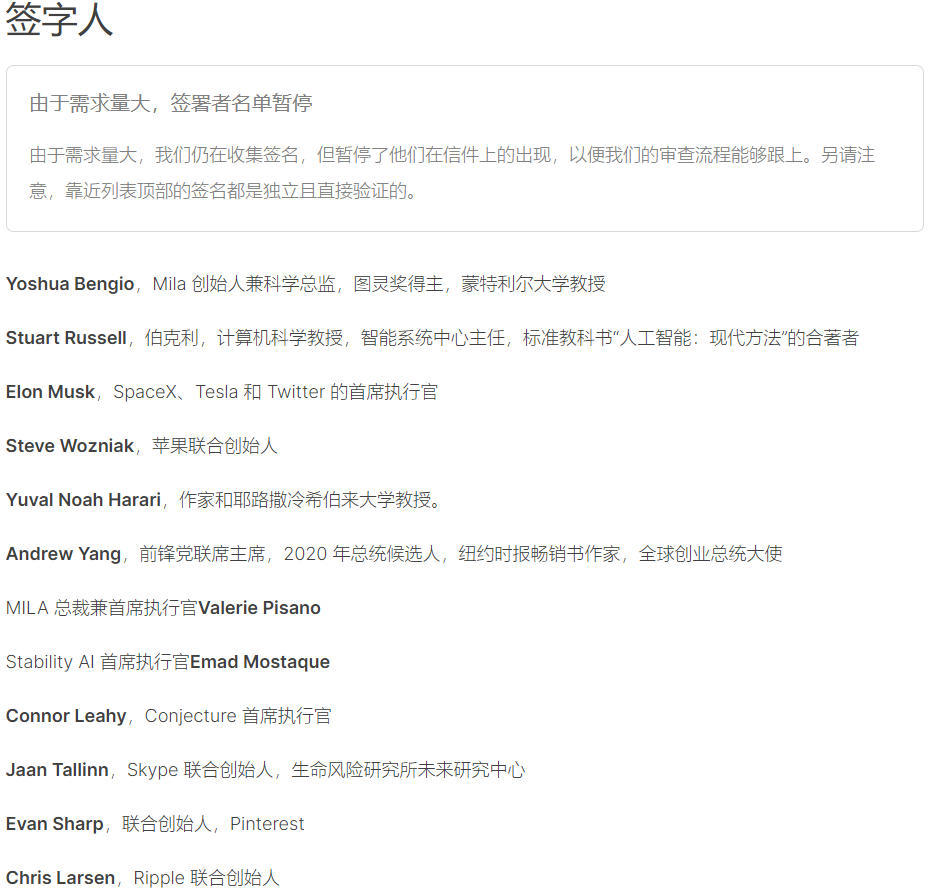
Task: Click Stability AI 首席执行官 text
Action: 98,662
